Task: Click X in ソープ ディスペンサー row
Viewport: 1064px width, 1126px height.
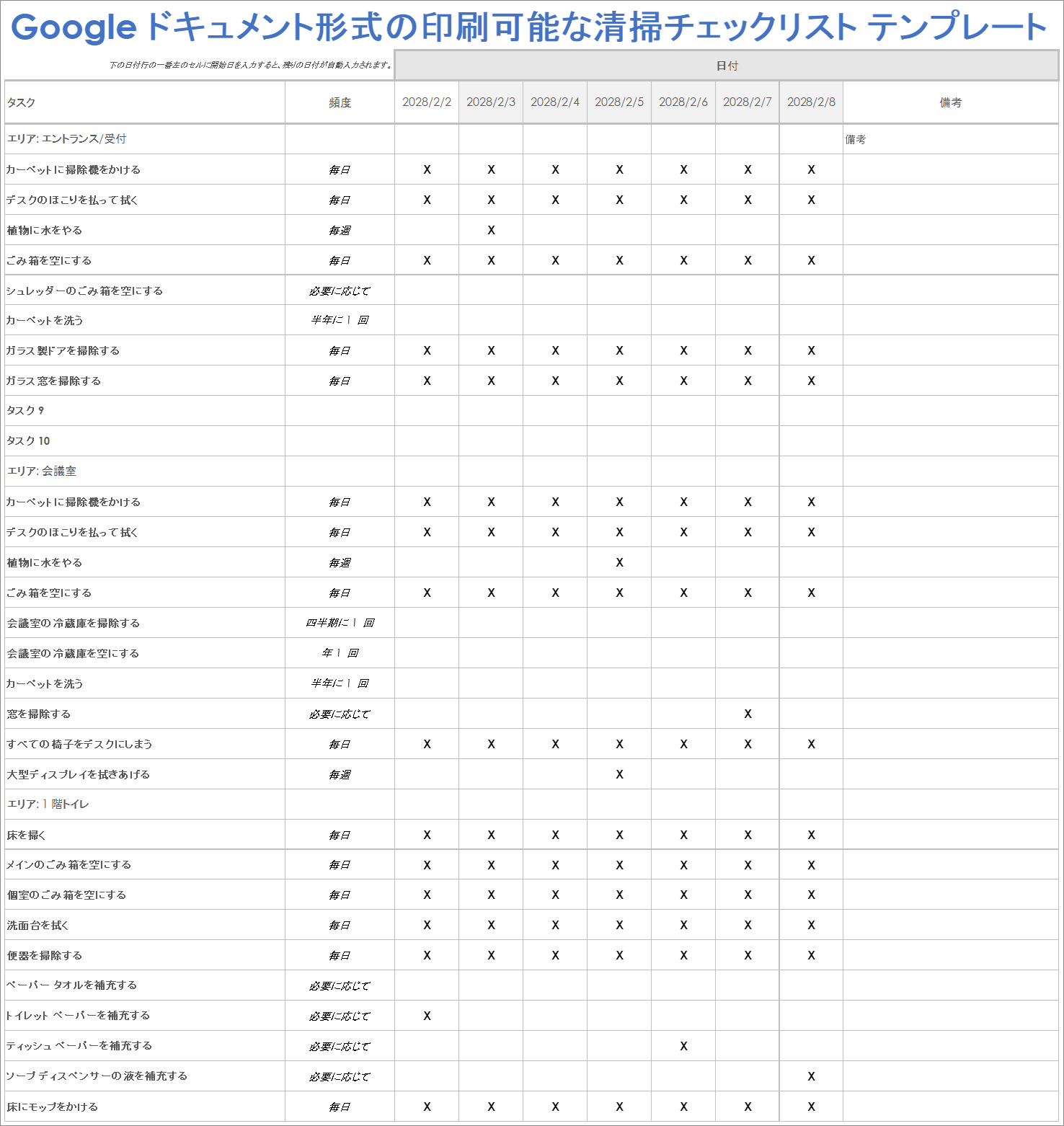Action: (x=812, y=1076)
